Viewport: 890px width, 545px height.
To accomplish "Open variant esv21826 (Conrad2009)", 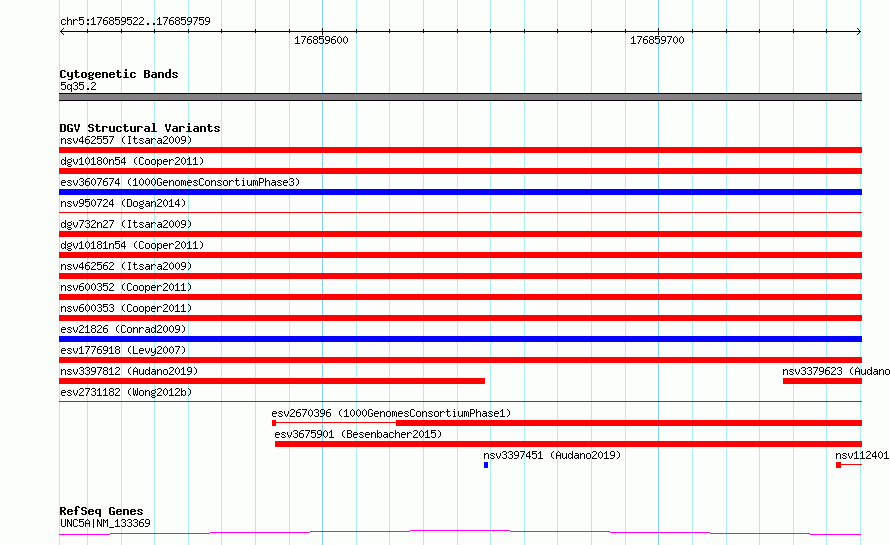I will pyautogui.click(x=123, y=329).
